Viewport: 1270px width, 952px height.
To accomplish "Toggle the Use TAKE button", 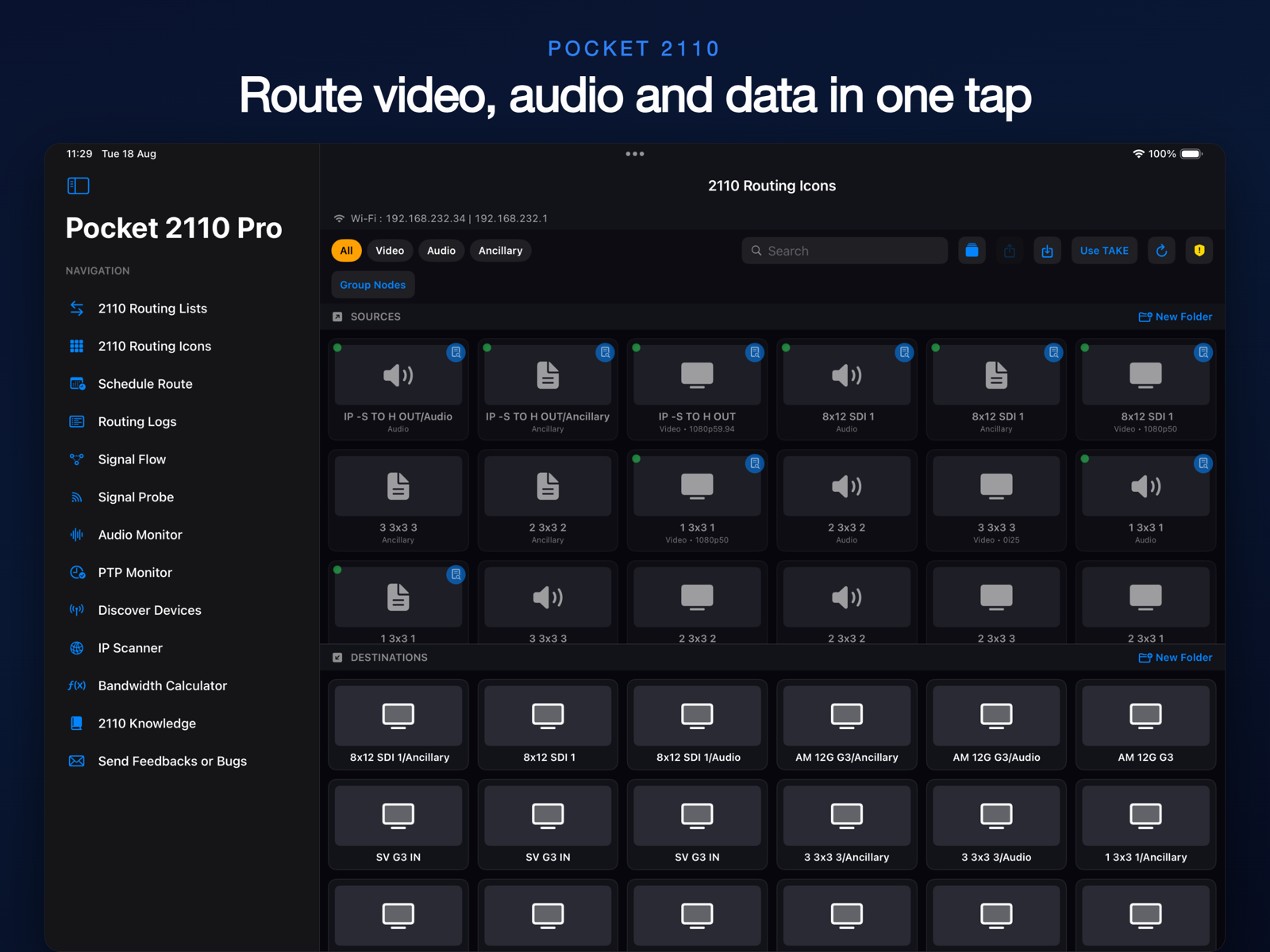I will [x=1104, y=251].
